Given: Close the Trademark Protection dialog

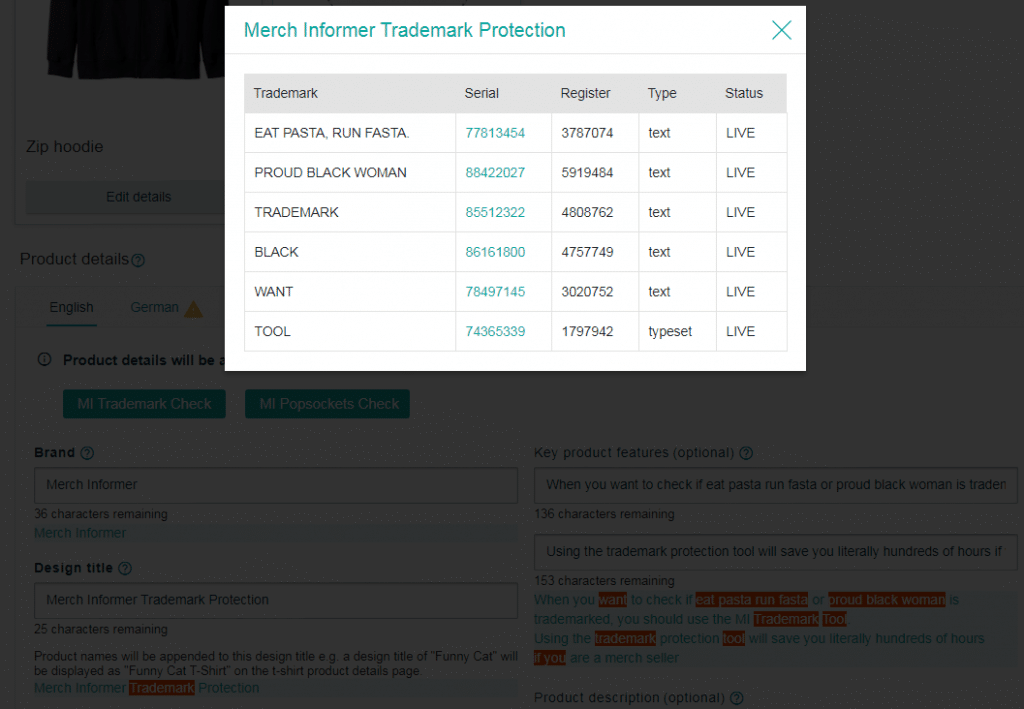Looking at the screenshot, I should click(x=781, y=30).
